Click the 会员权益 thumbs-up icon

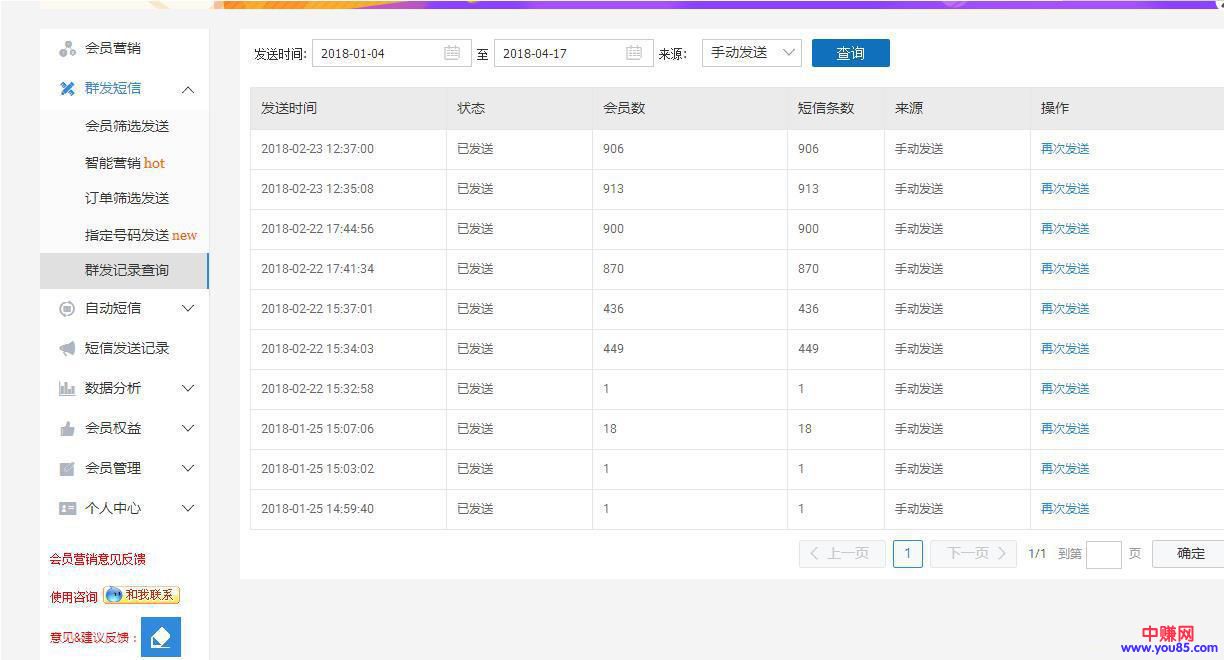(67, 428)
